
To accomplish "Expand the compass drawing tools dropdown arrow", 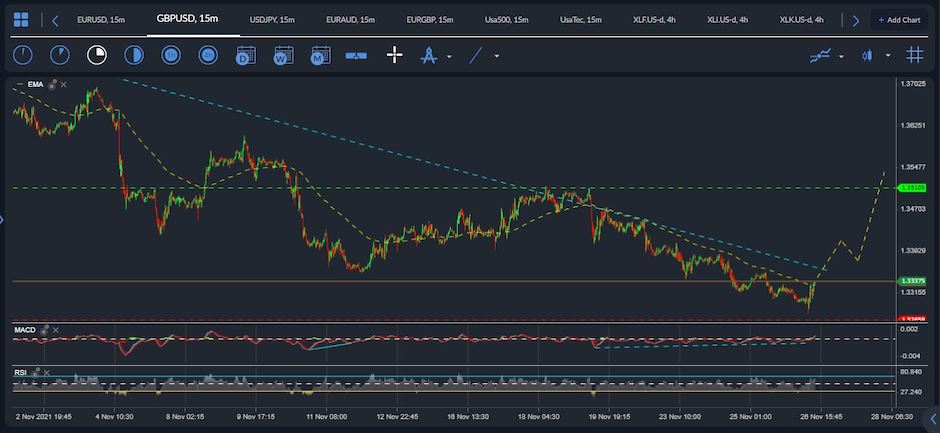I will pyautogui.click(x=449, y=57).
